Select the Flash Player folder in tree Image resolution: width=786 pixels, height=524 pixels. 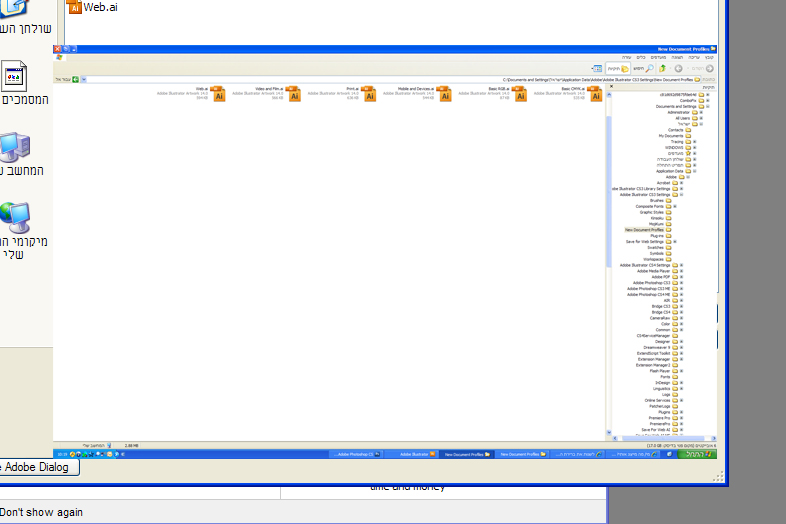[664, 371]
